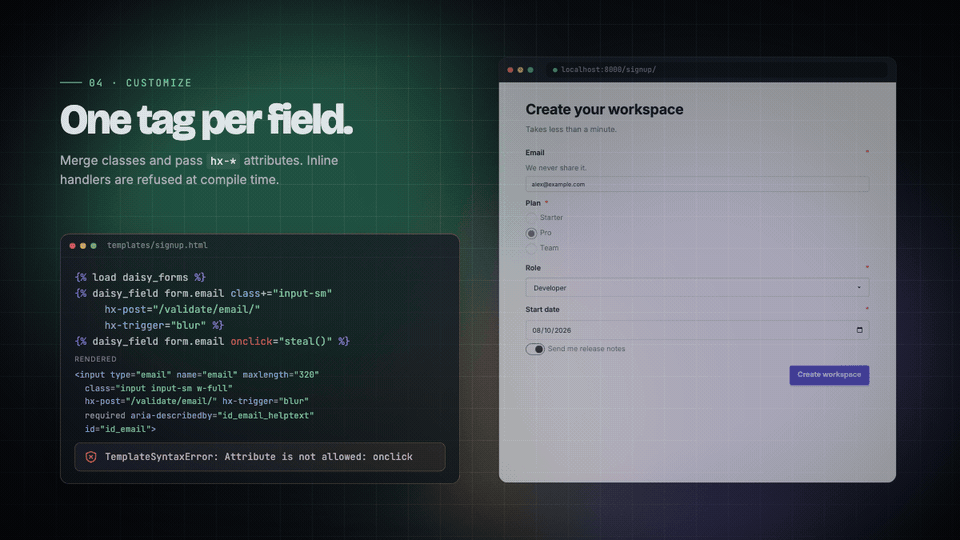Click the class="input input-sm w-full" rendered line

click(159, 388)
